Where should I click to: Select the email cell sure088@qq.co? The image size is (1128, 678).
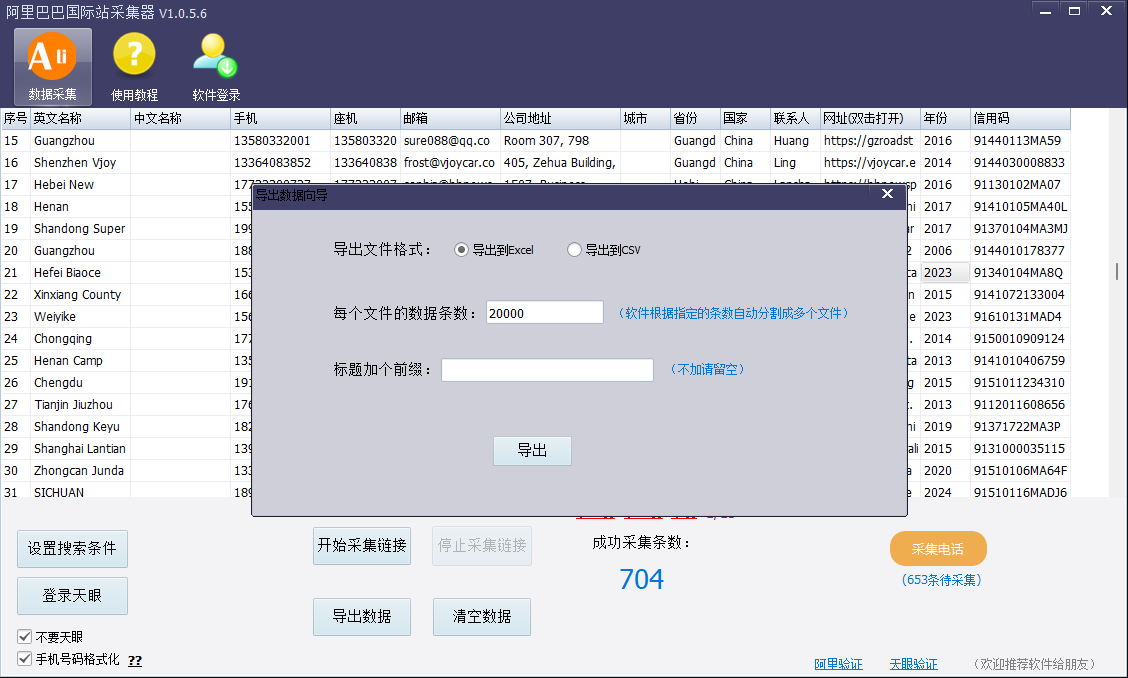(450, 141)
